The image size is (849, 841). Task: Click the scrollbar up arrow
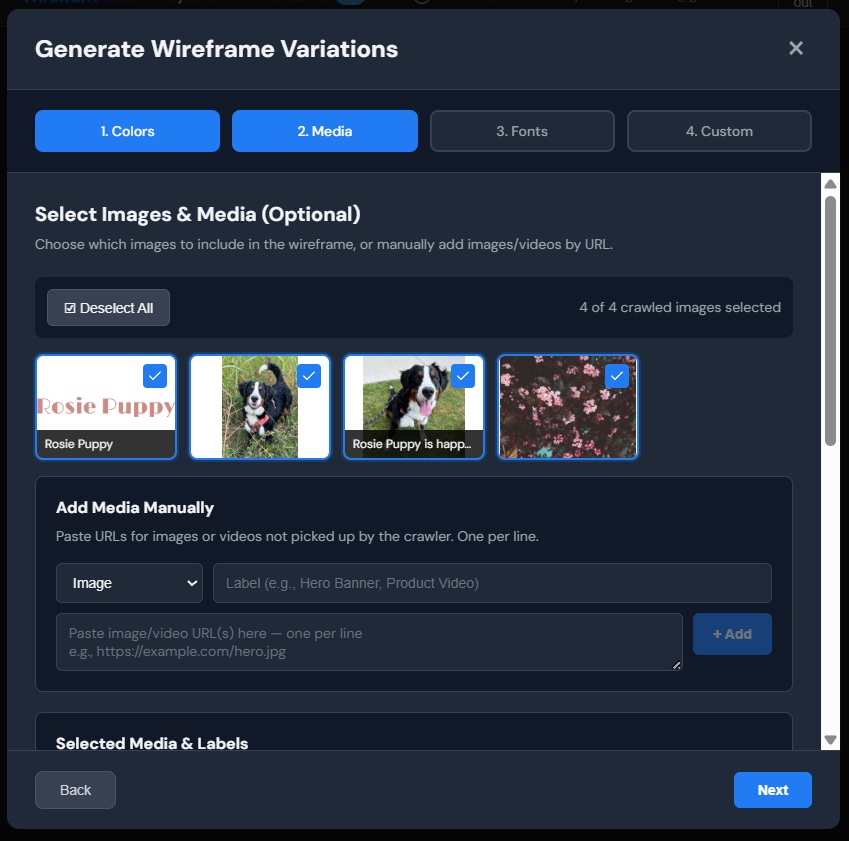(x=830, y=183)
